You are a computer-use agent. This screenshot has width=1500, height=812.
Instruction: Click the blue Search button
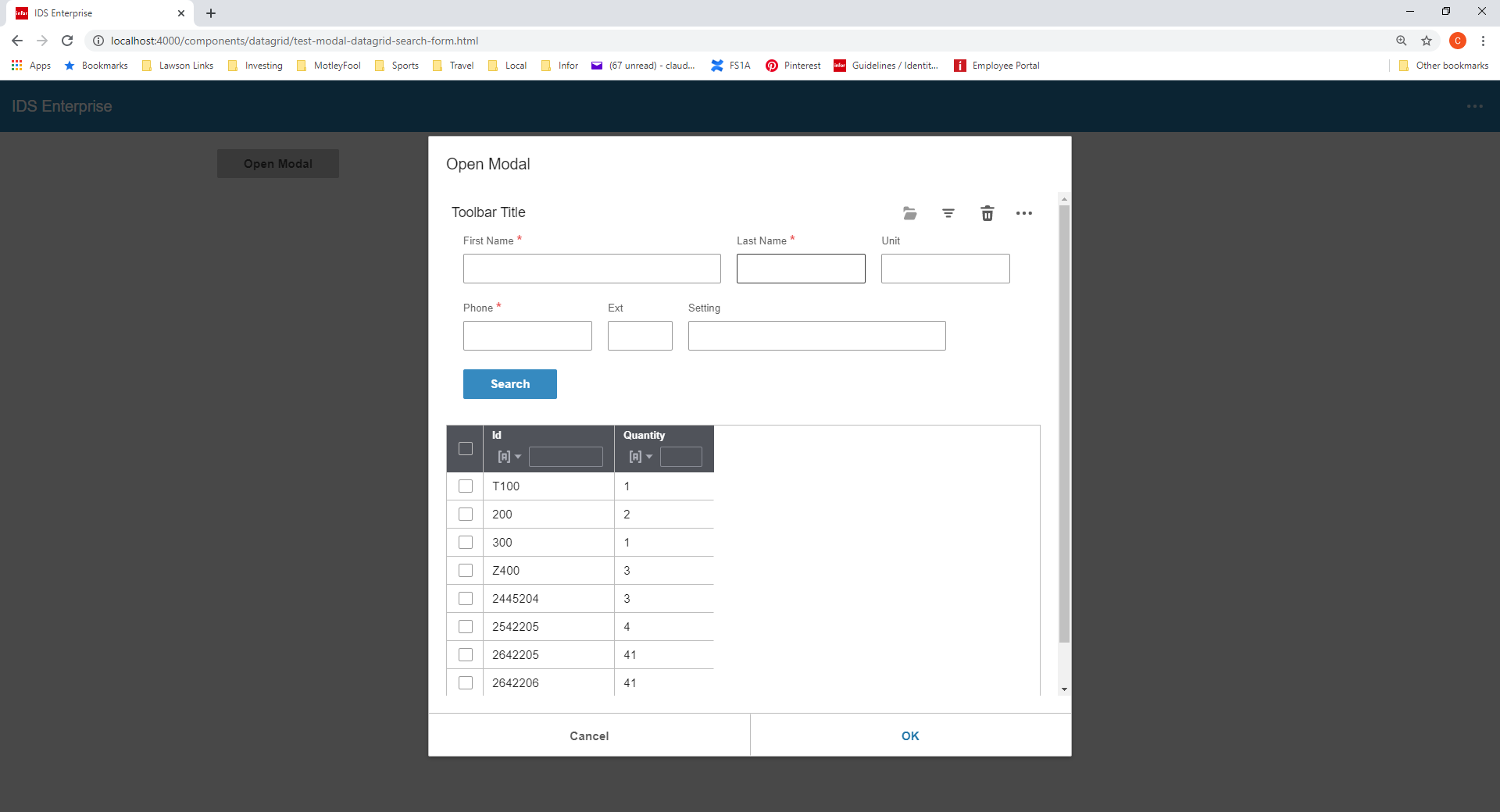(x=510, y=384)
